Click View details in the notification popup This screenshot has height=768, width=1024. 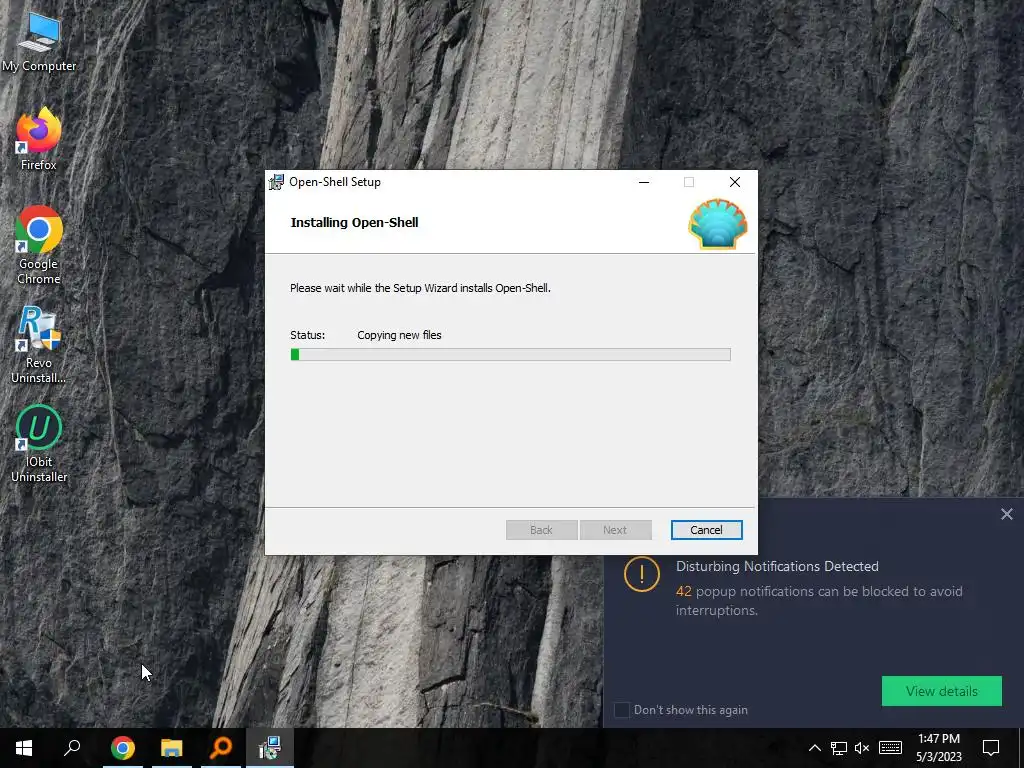pos(941,691)
